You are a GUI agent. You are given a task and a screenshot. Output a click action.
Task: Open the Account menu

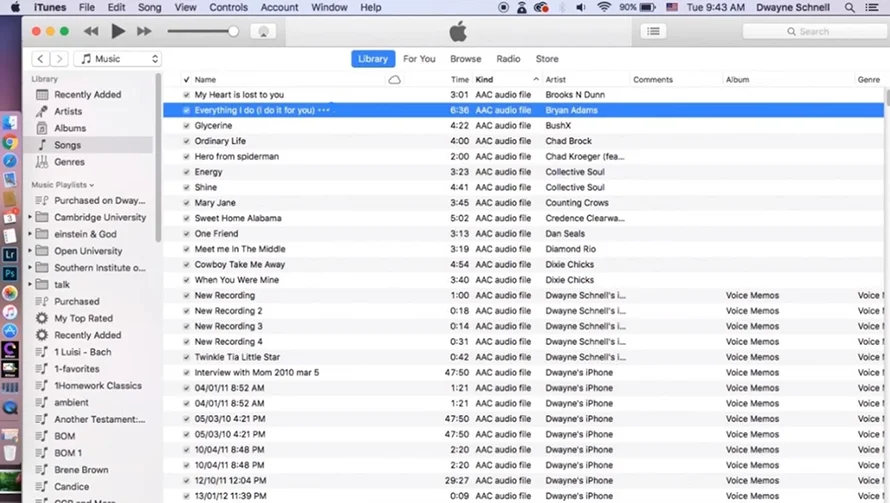279,7
